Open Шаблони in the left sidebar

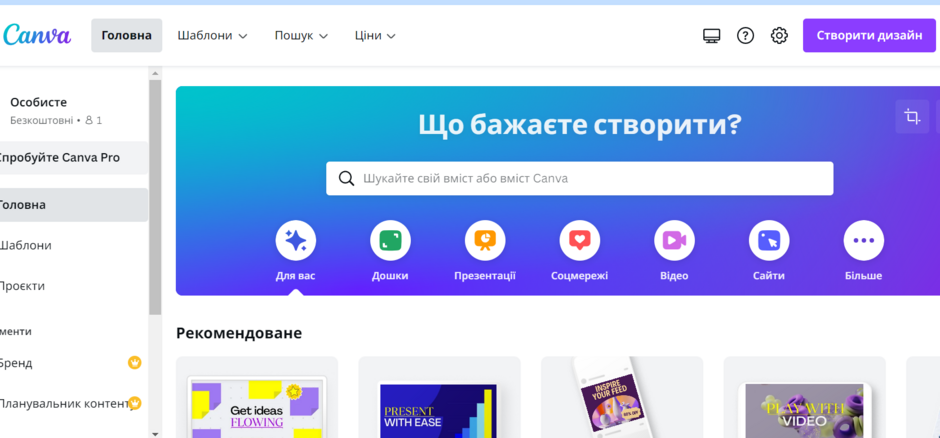pos(74,246)
